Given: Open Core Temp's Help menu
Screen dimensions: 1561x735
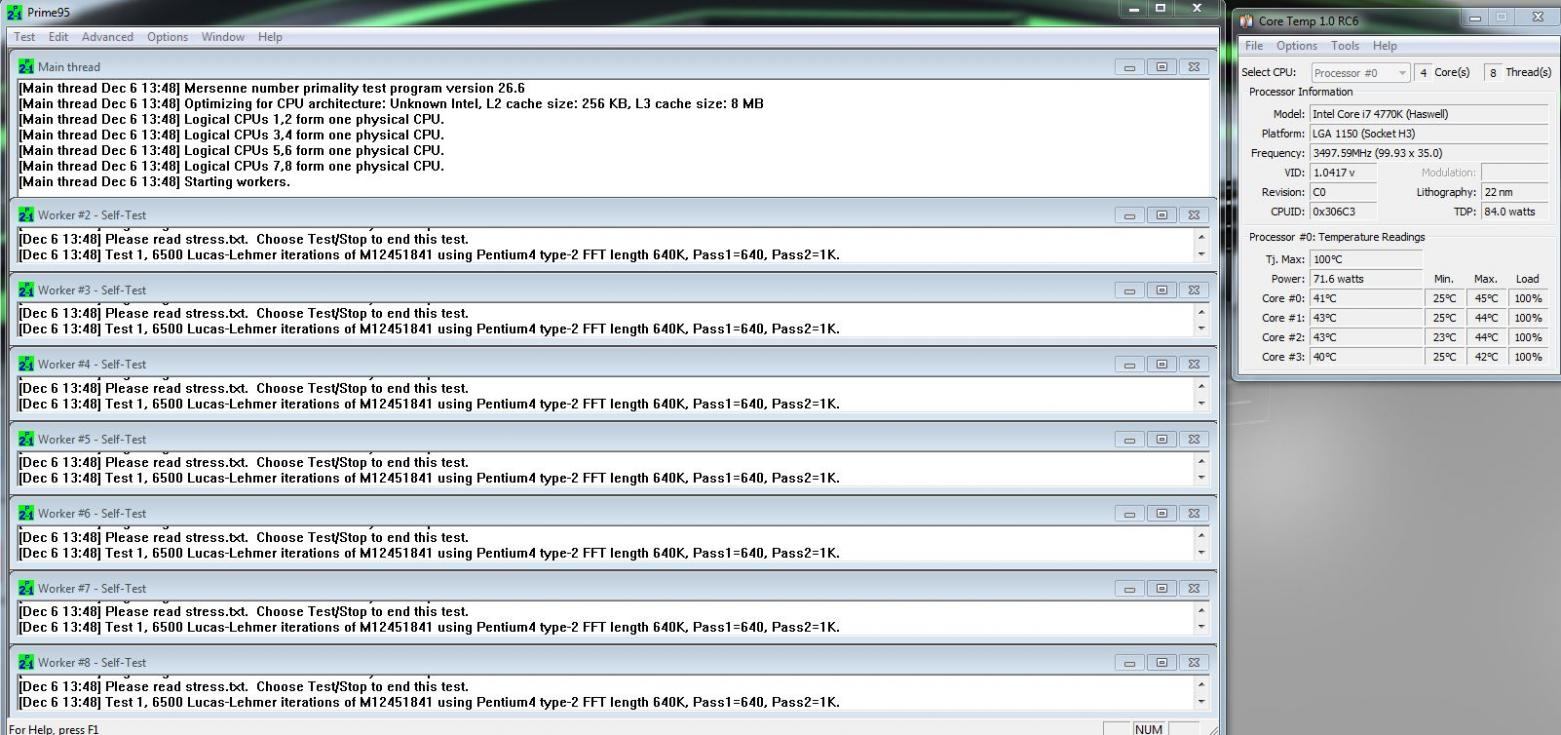Looking at the screenshot, I should click(x=1384, y=46).
